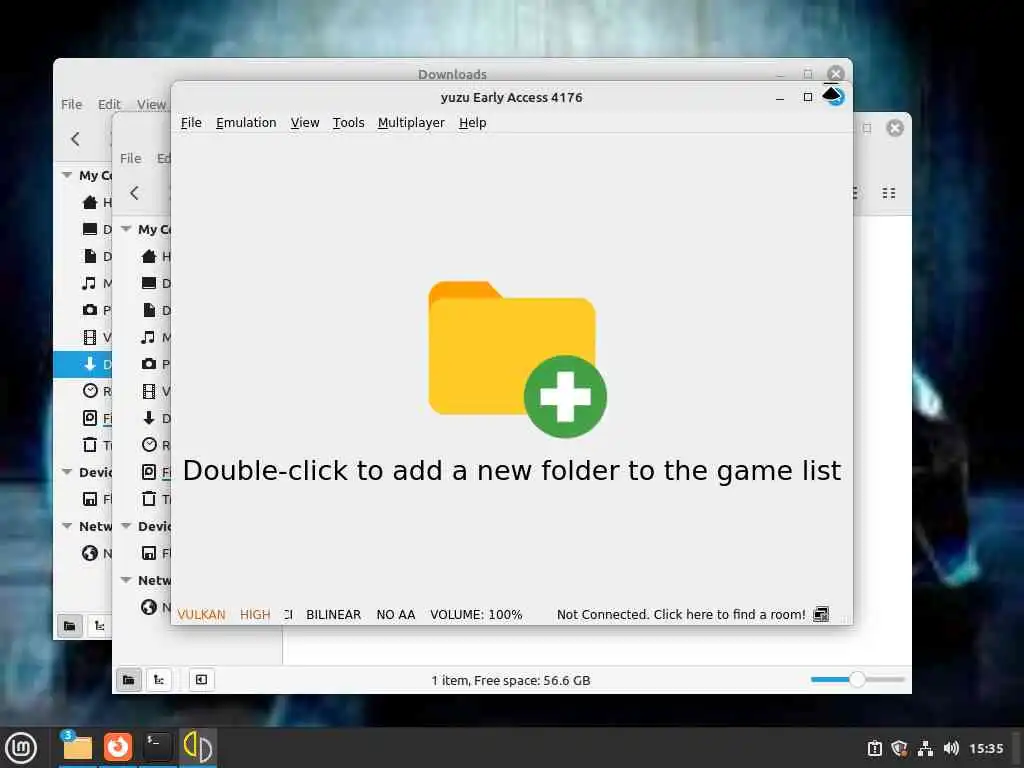Open update manager shield icon in tray
The width and height of the screenshot is (1024, 768).
pos(900,748)
